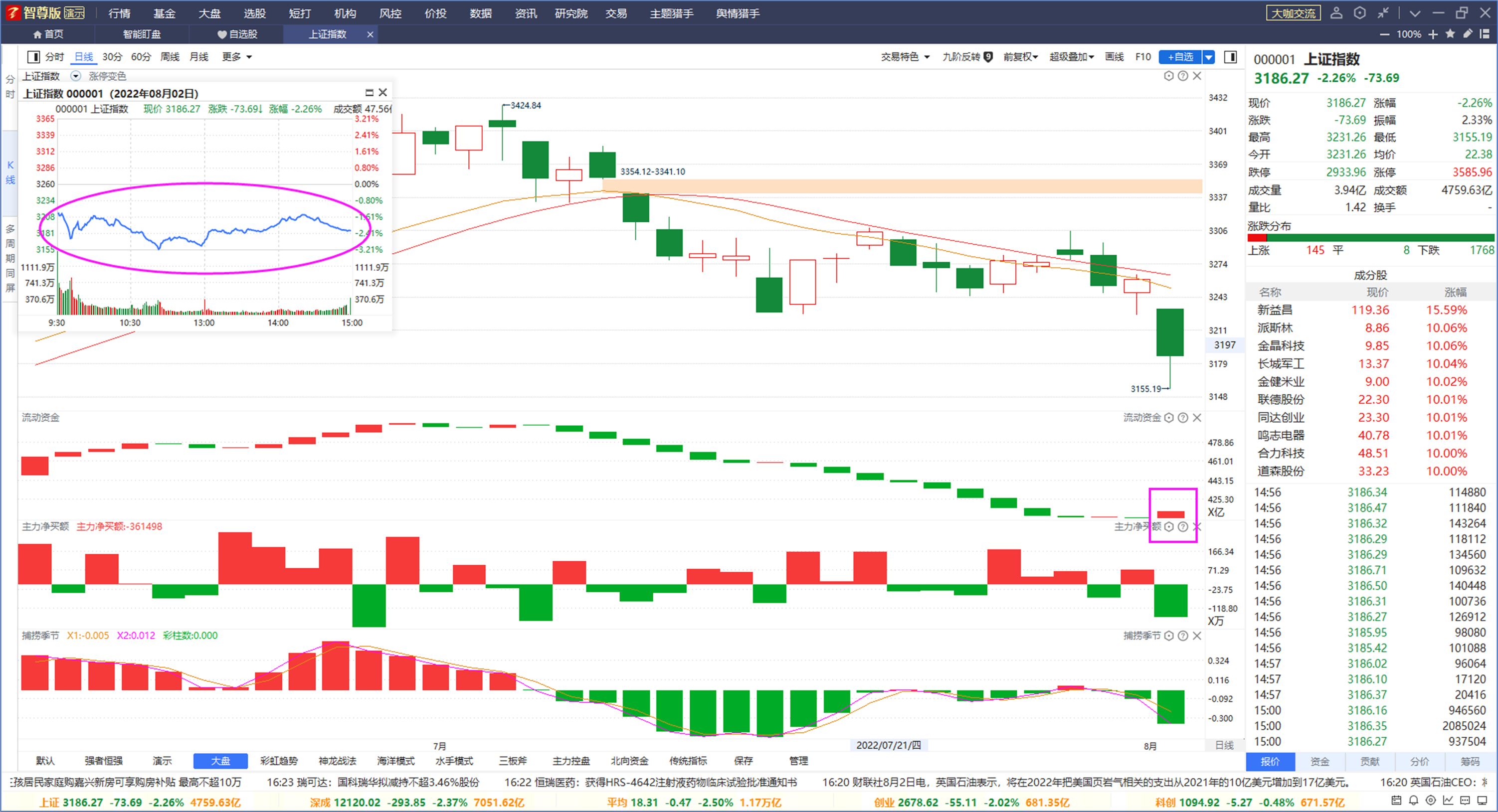Viewport: 1498px width, 812px height.
Task: Switch to the 资金 panel tab
Action: 1320,762
